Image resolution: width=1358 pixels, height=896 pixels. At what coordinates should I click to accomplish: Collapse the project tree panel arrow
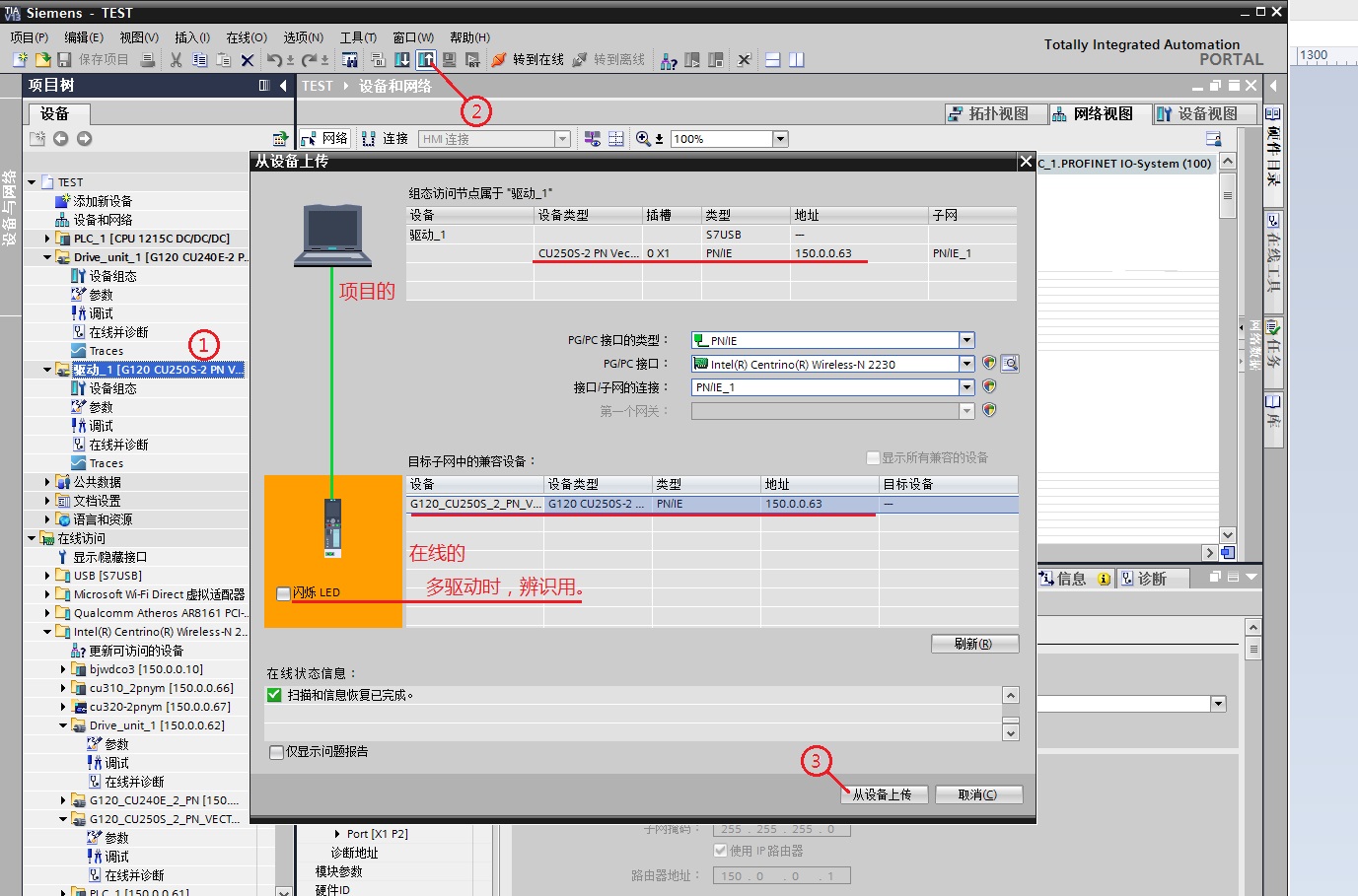point(283,86)
